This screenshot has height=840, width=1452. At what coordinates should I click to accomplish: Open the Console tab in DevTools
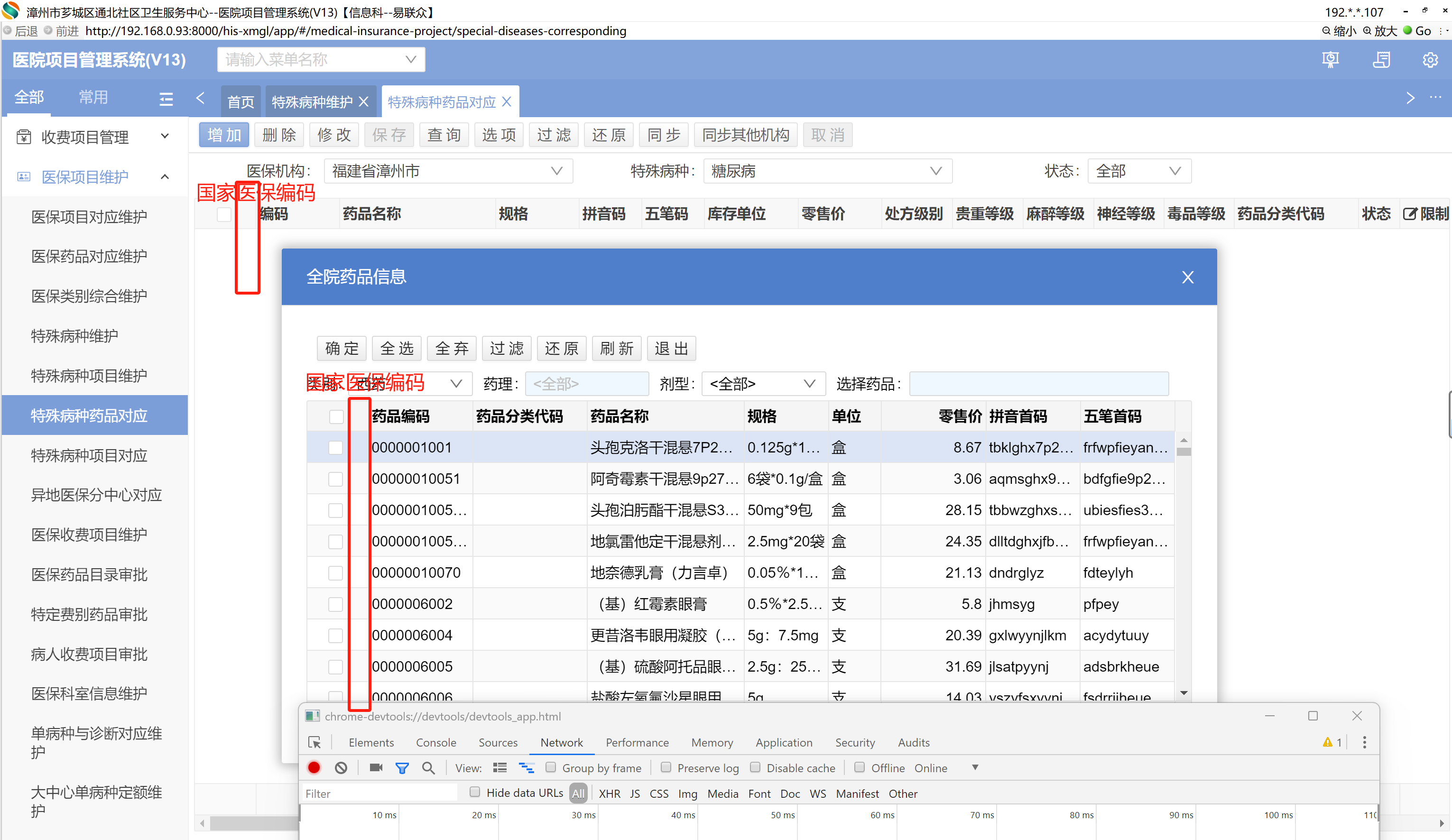coord(435,742)
